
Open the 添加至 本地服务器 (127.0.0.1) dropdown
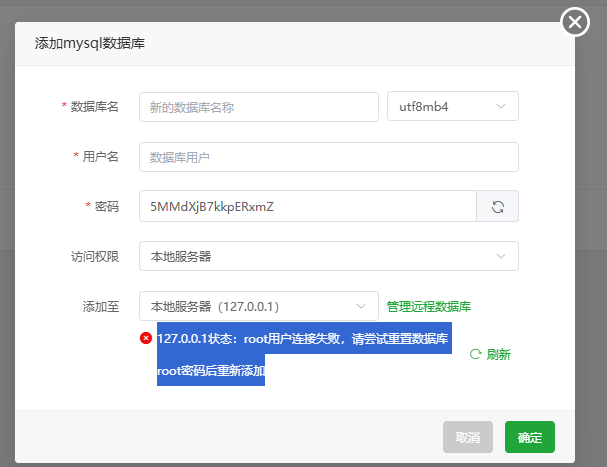click(x=259, y=306)
